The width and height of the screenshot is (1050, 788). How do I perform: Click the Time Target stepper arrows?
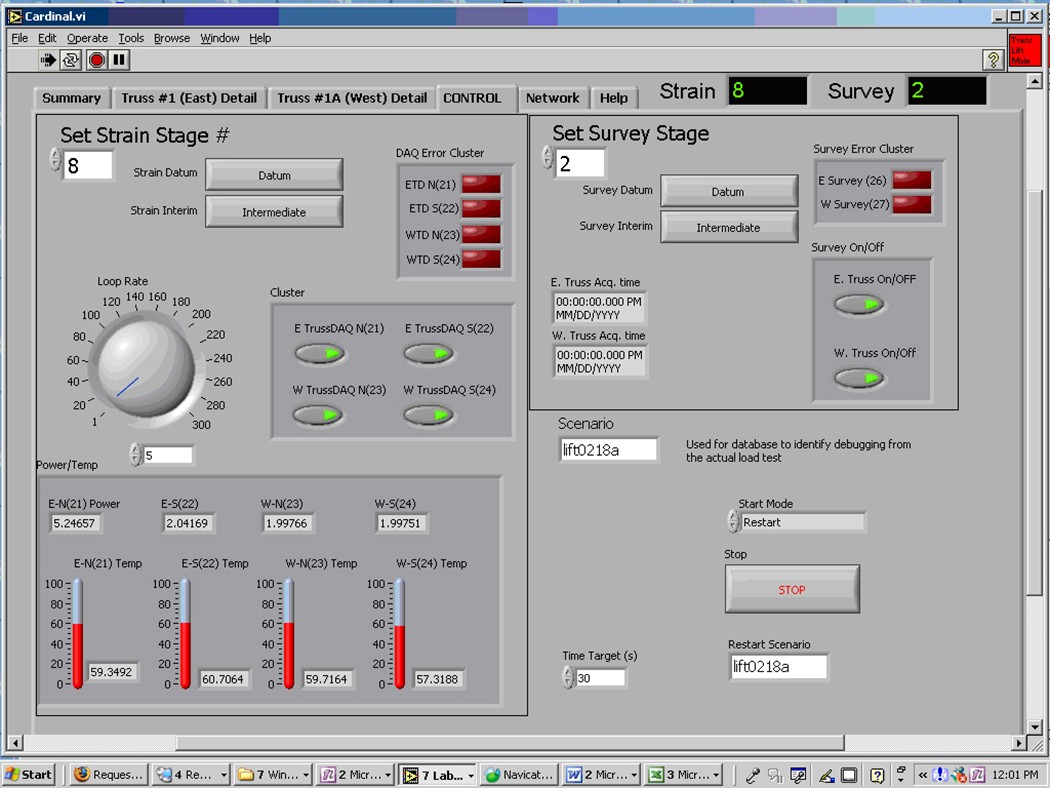tap(568, 678)
